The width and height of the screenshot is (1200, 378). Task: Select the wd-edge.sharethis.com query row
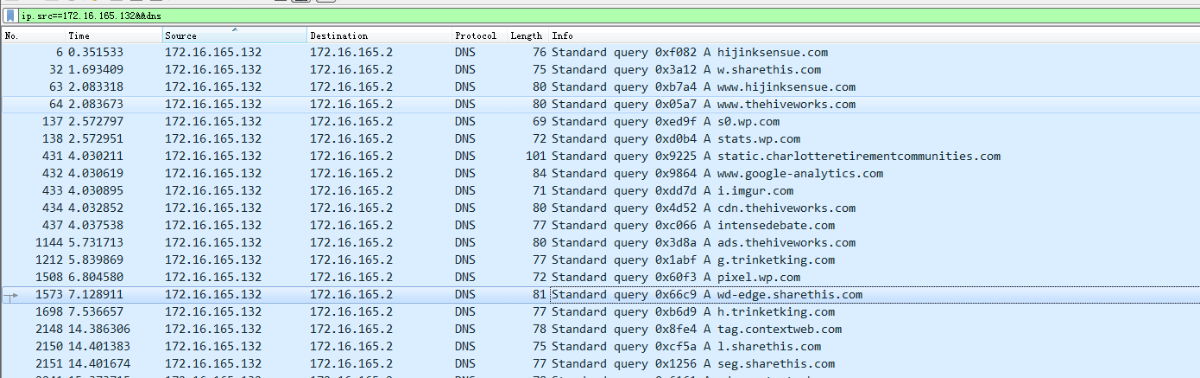click(600, 295)
